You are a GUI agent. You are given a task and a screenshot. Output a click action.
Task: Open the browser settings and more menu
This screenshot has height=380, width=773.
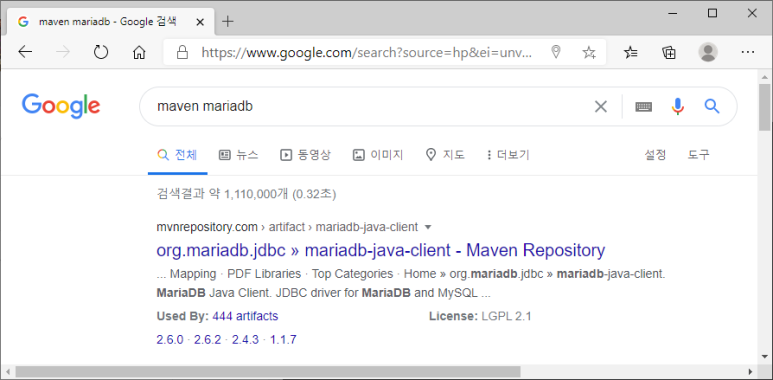point(748,52)
